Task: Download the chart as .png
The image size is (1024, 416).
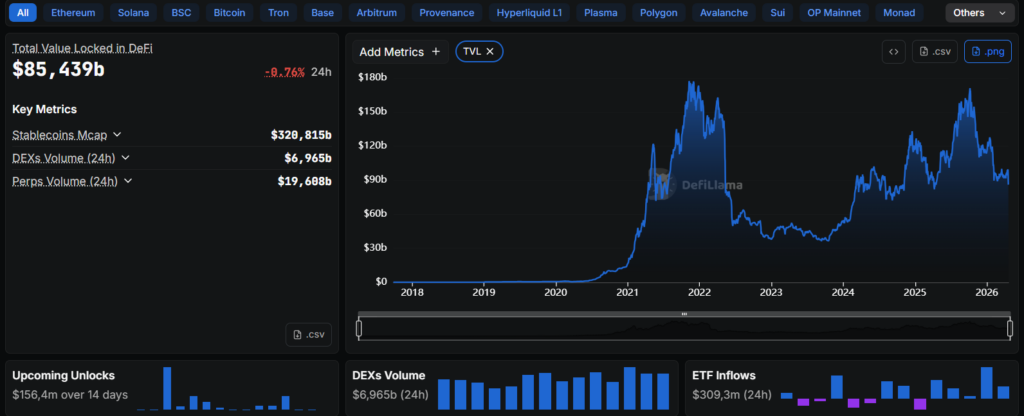Action: pos(987,52)
